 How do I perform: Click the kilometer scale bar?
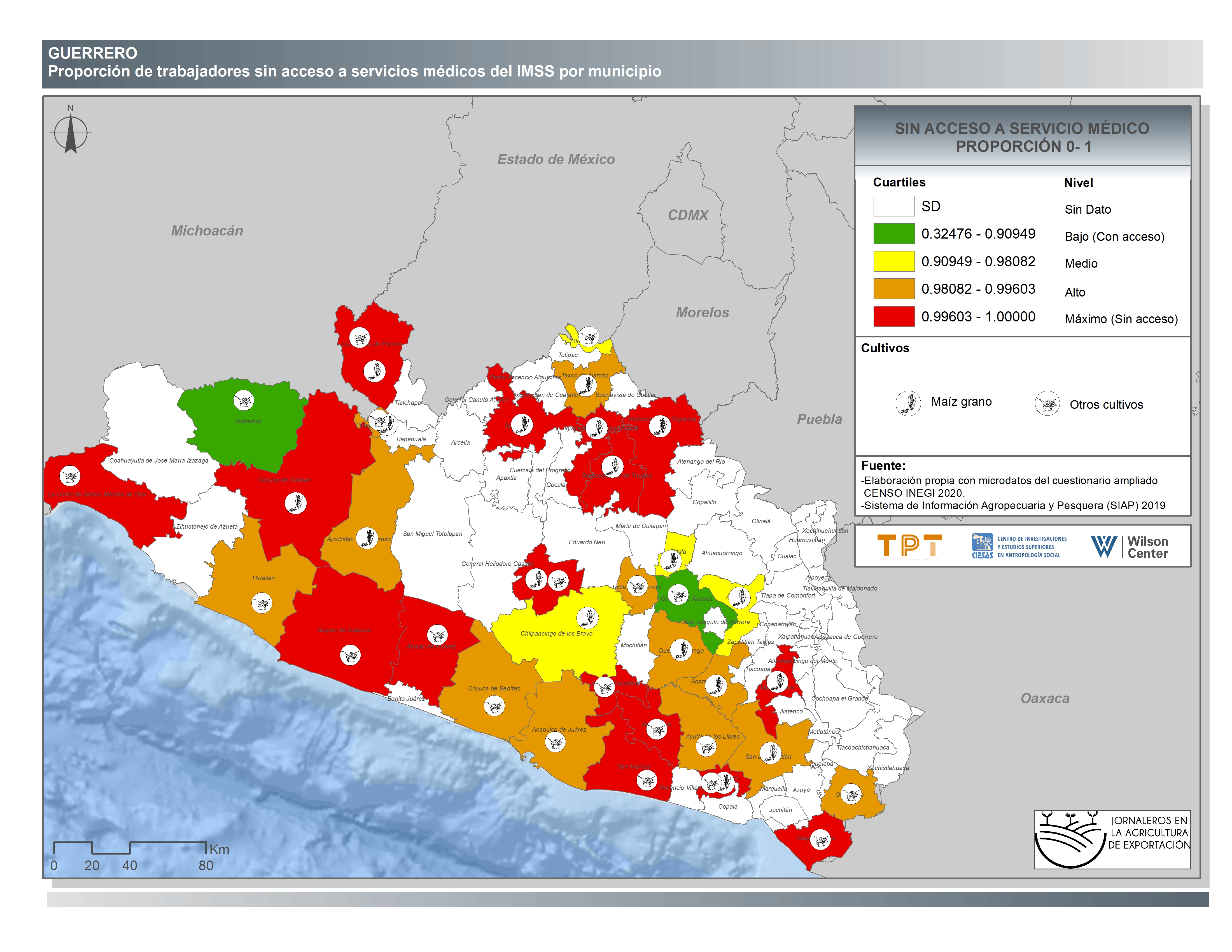[130, 848]
